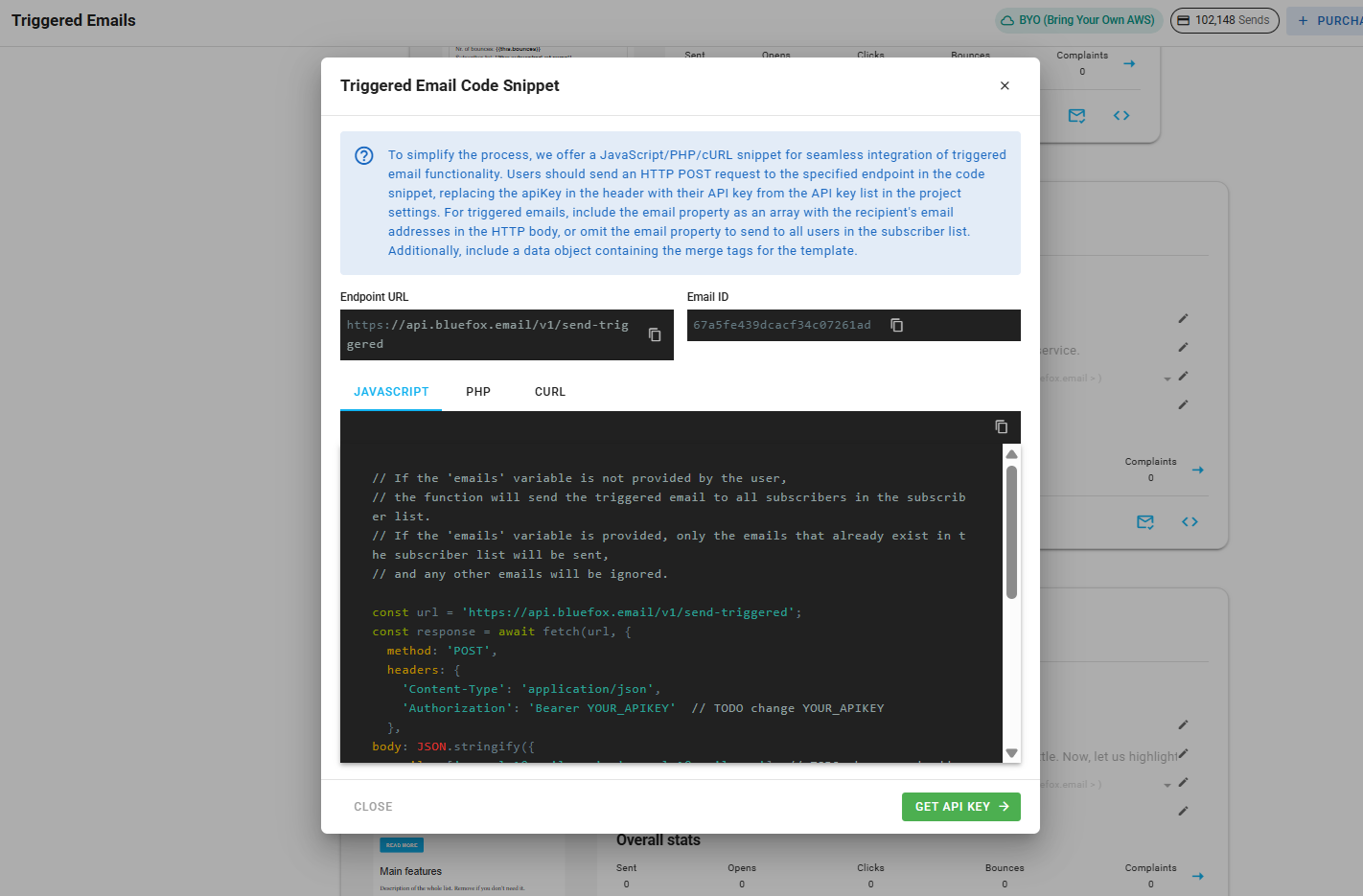Dismiss the dialog with the X button

tap(1005, 85)
